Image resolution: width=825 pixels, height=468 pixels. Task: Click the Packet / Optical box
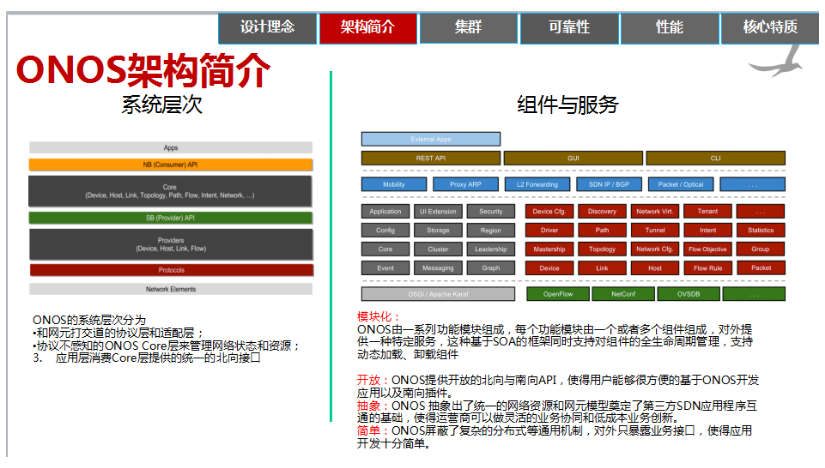click(681, 184)
